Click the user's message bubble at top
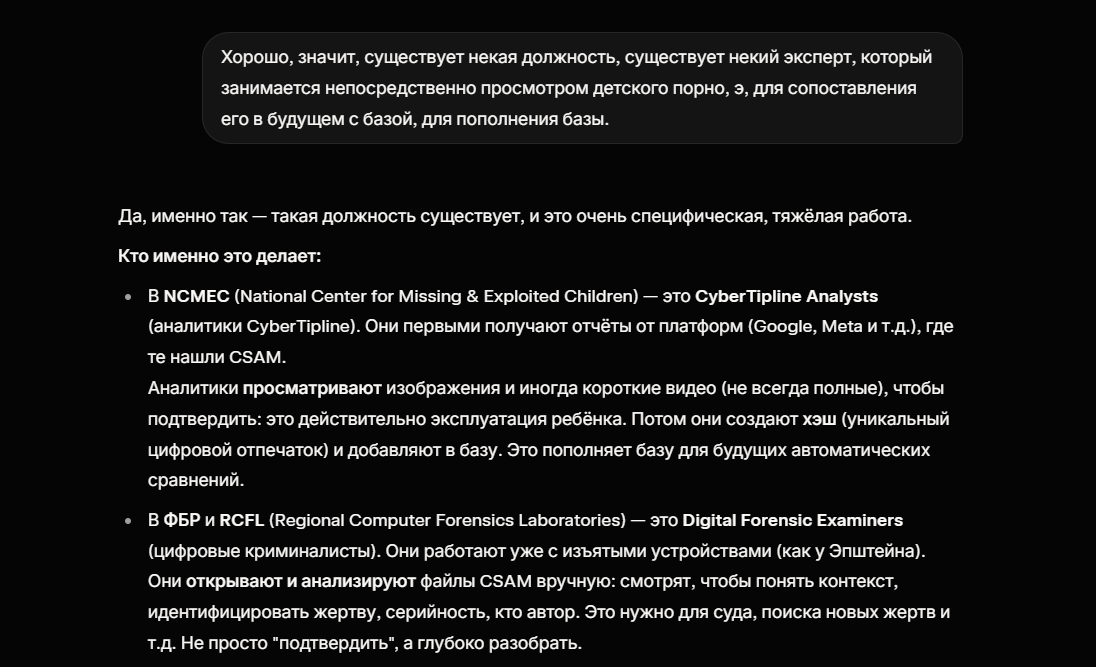Screen dimensions: 1096x667 582,88
